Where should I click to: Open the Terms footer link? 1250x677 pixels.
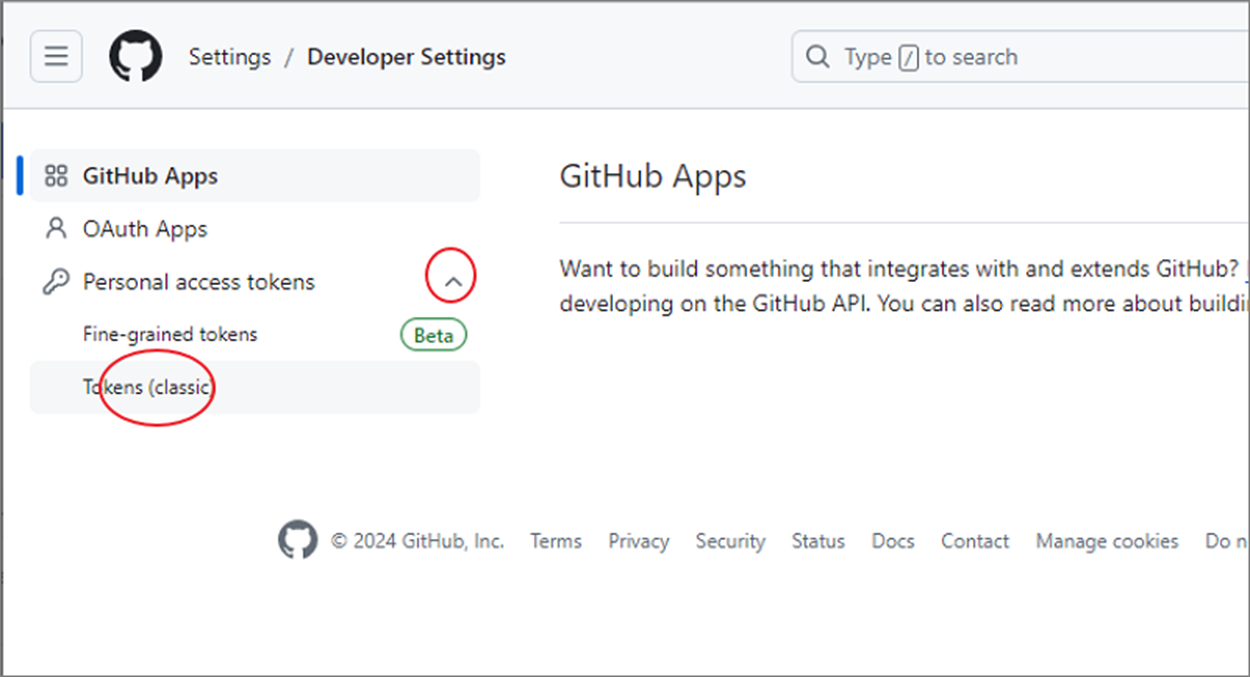tap(556, 541)
